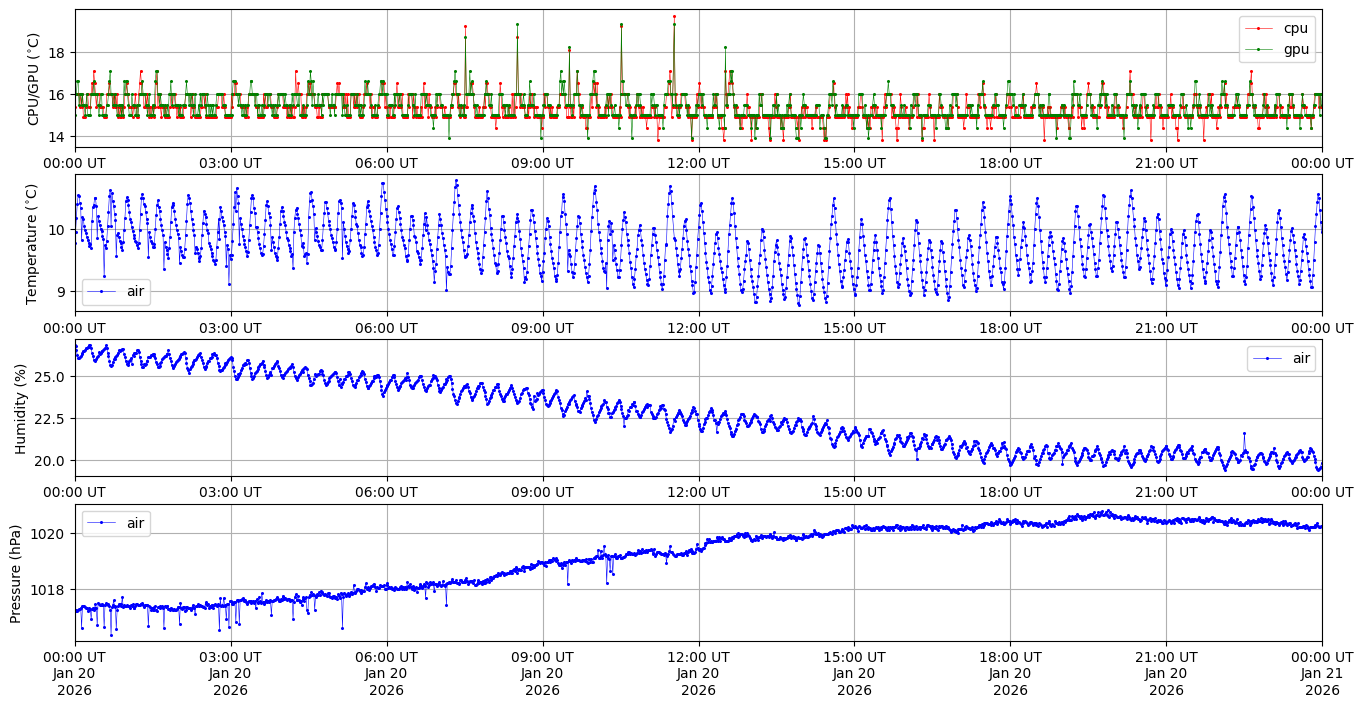This screenshot has width=1363, height=707.
Task: Click the CPU/GPU (°C) y-axis label
Action: coord(33,79)
